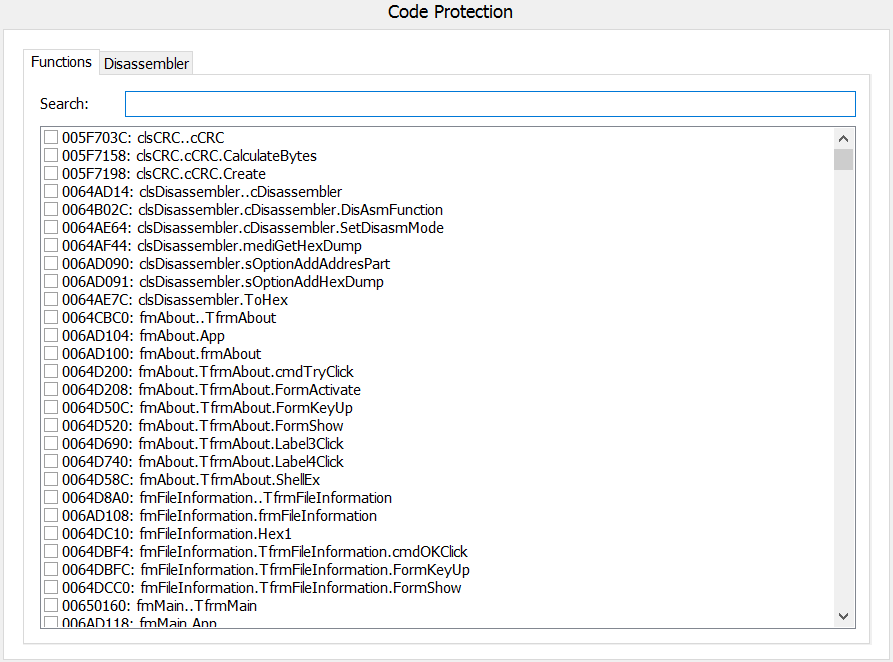This screenshot has width=893, height=662.
Task: Check the clsCRC..cCRC function checkbox
Action: coord(51,137)
